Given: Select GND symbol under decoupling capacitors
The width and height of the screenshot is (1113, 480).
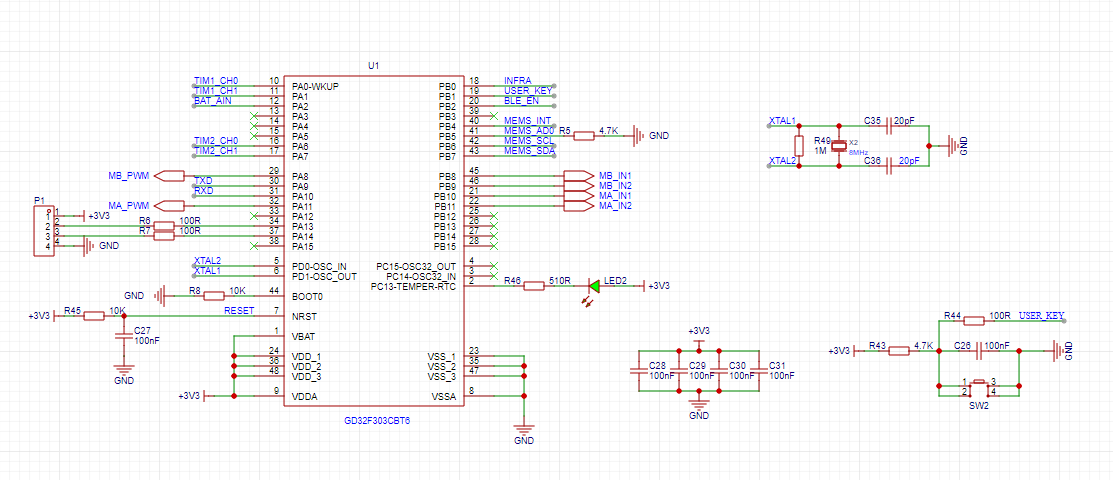Looking at the screenshot, I should 699,403.
